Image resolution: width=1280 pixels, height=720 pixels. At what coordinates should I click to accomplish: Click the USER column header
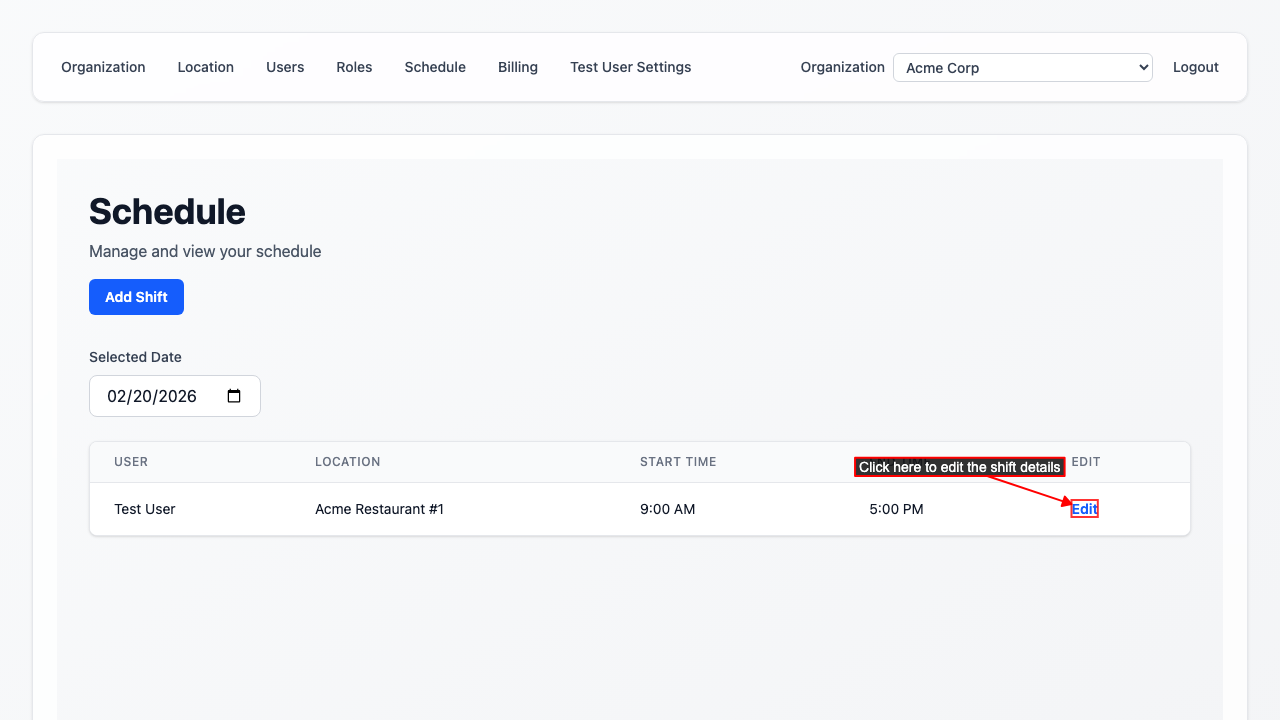[x=131, y=461]
